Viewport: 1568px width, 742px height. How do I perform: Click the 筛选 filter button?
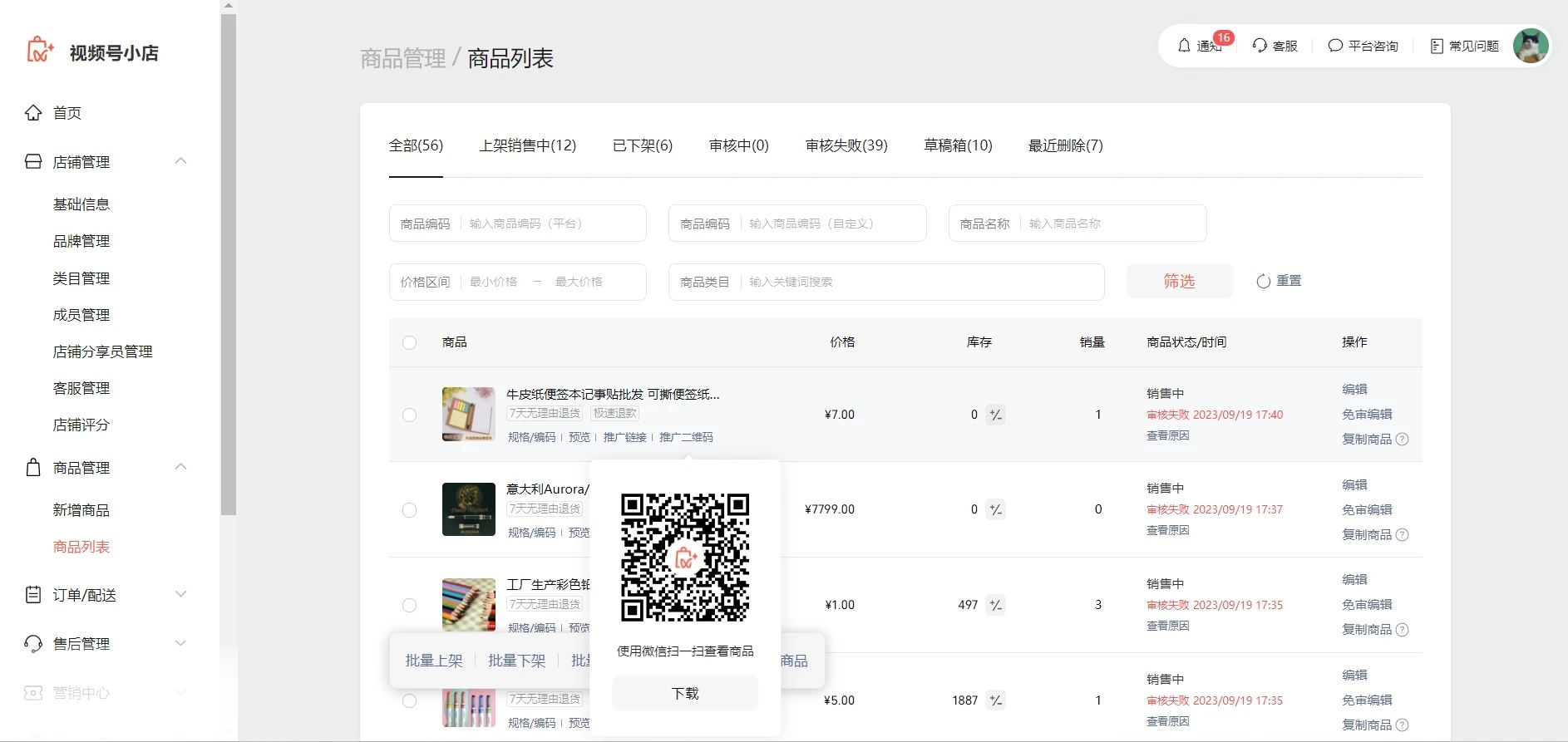click(1180, 281)
